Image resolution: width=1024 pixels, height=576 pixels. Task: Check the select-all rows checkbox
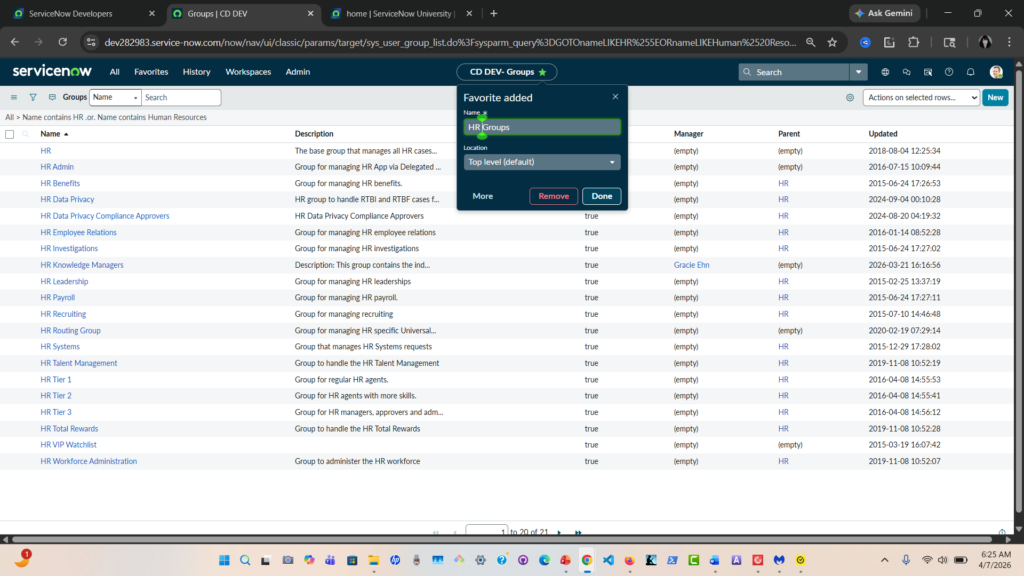click(10, 134)
